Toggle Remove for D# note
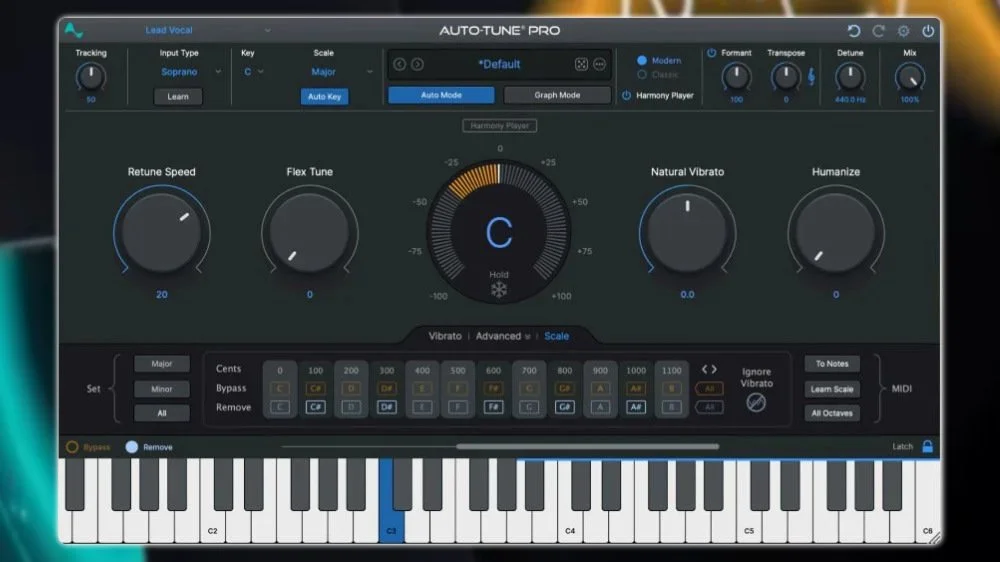Viewport: 1000px width, 562px height. 386,407
